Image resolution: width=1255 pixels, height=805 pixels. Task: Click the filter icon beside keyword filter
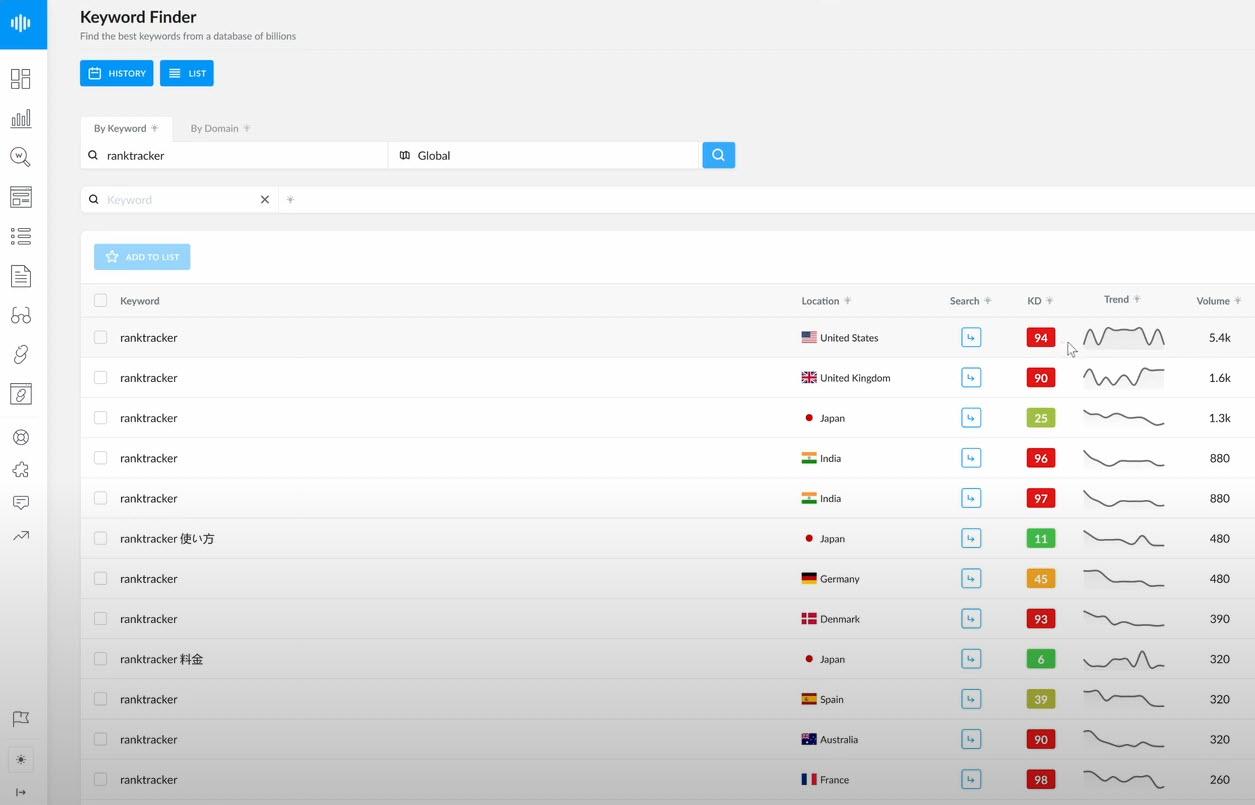pyautogui.click(x=290, y=200)
